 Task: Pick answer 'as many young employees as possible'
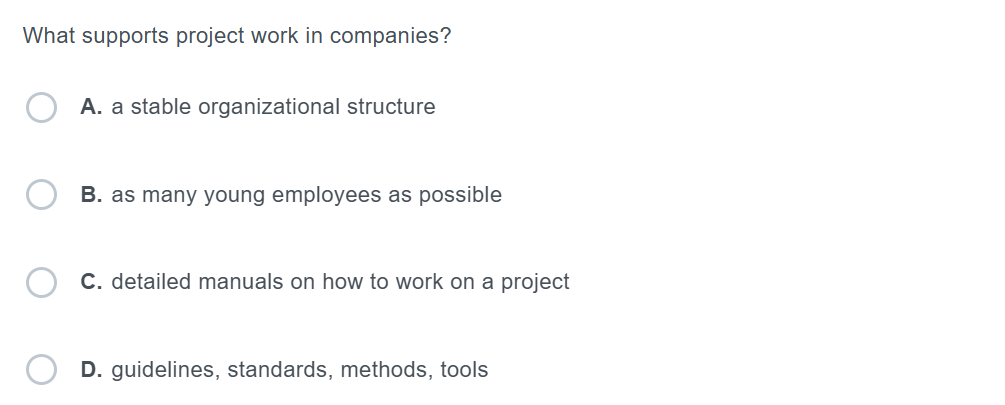(x=306, y=195)
